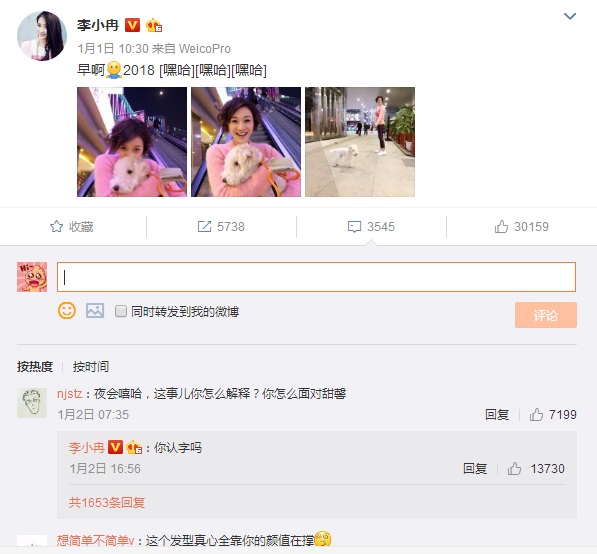This screenshot has height=554, width=597.
Task: Sort comments by 按热度
Action: (x=35, y=367)
